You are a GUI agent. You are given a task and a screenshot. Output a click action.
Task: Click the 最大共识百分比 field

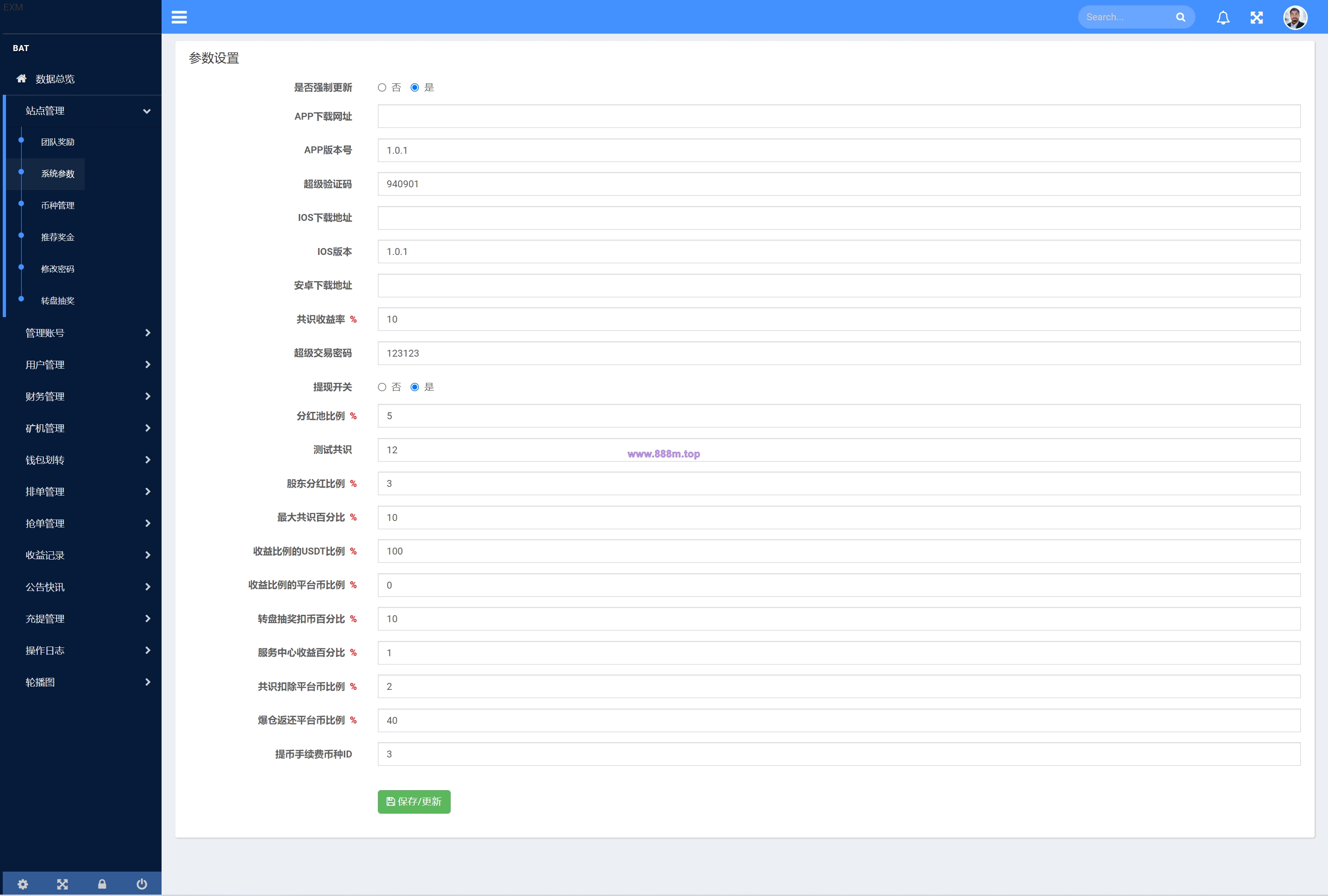838,517
